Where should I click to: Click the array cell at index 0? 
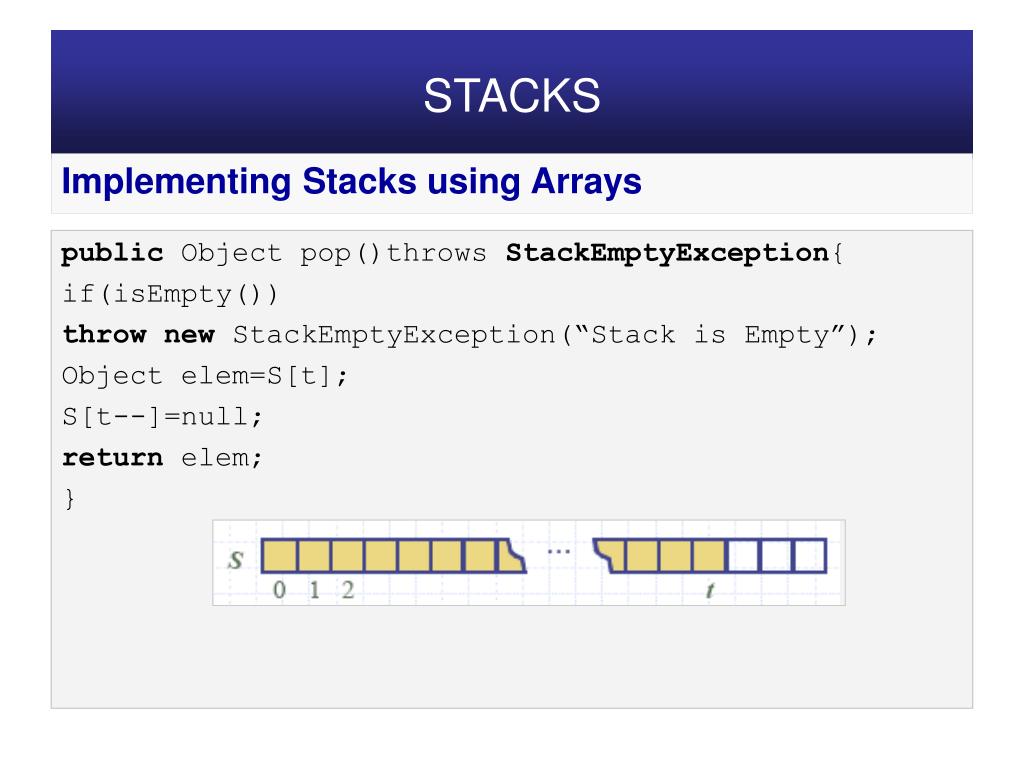click(280, 556)
